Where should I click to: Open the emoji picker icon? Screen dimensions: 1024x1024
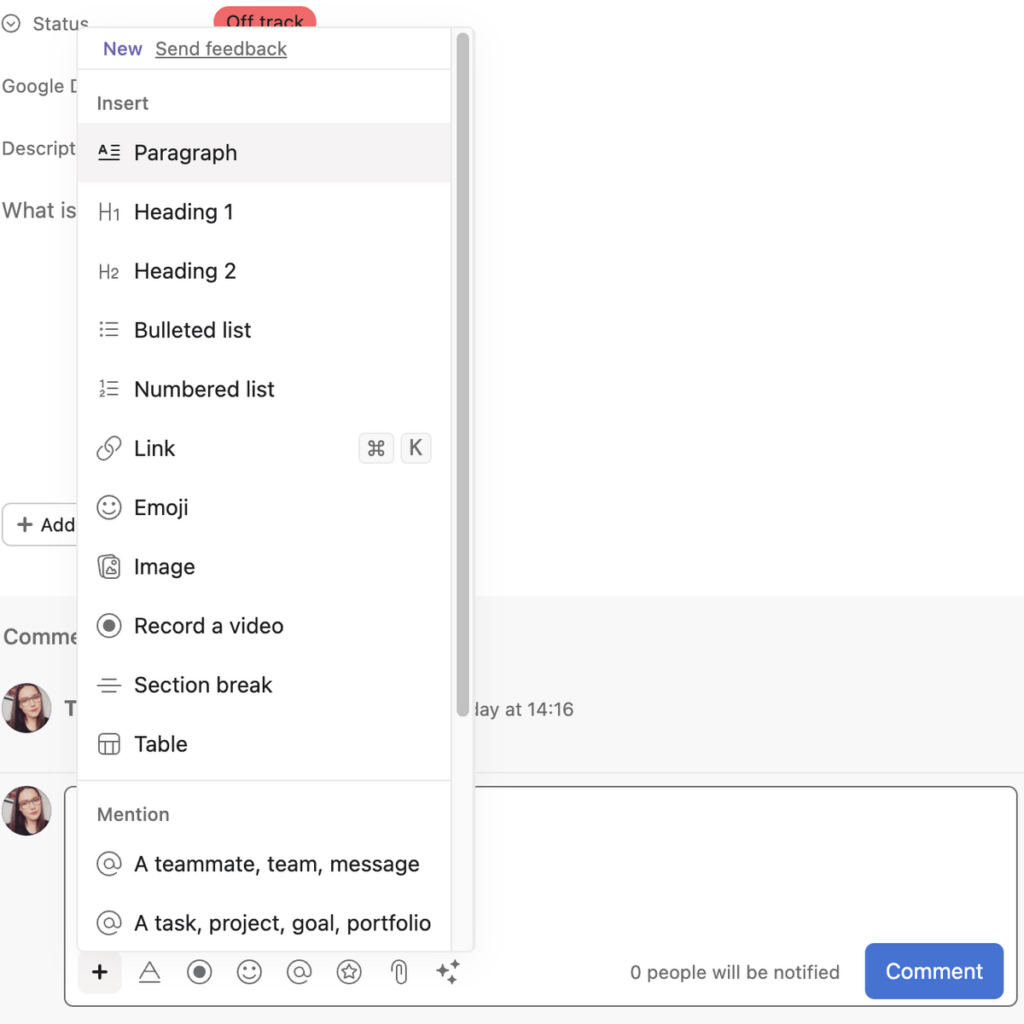click(249, 971)
